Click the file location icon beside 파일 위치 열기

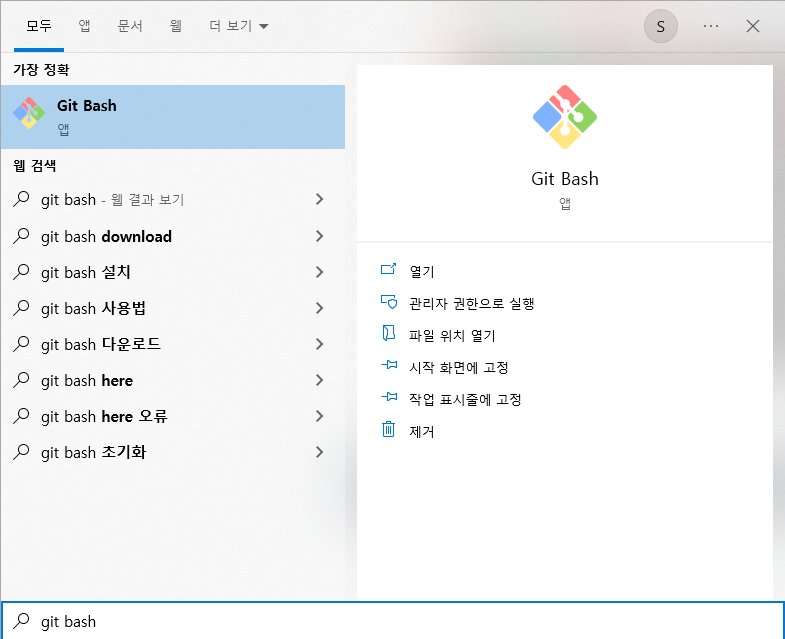(x=388, y=333)
